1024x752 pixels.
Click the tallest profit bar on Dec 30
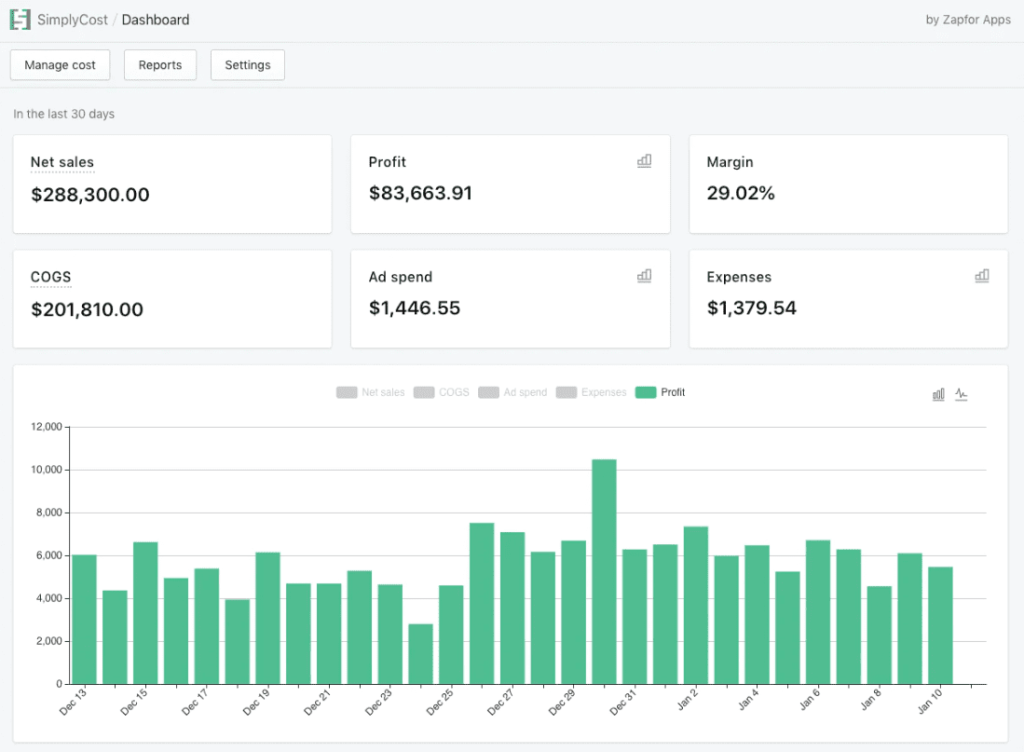click(x=604, y=572)
